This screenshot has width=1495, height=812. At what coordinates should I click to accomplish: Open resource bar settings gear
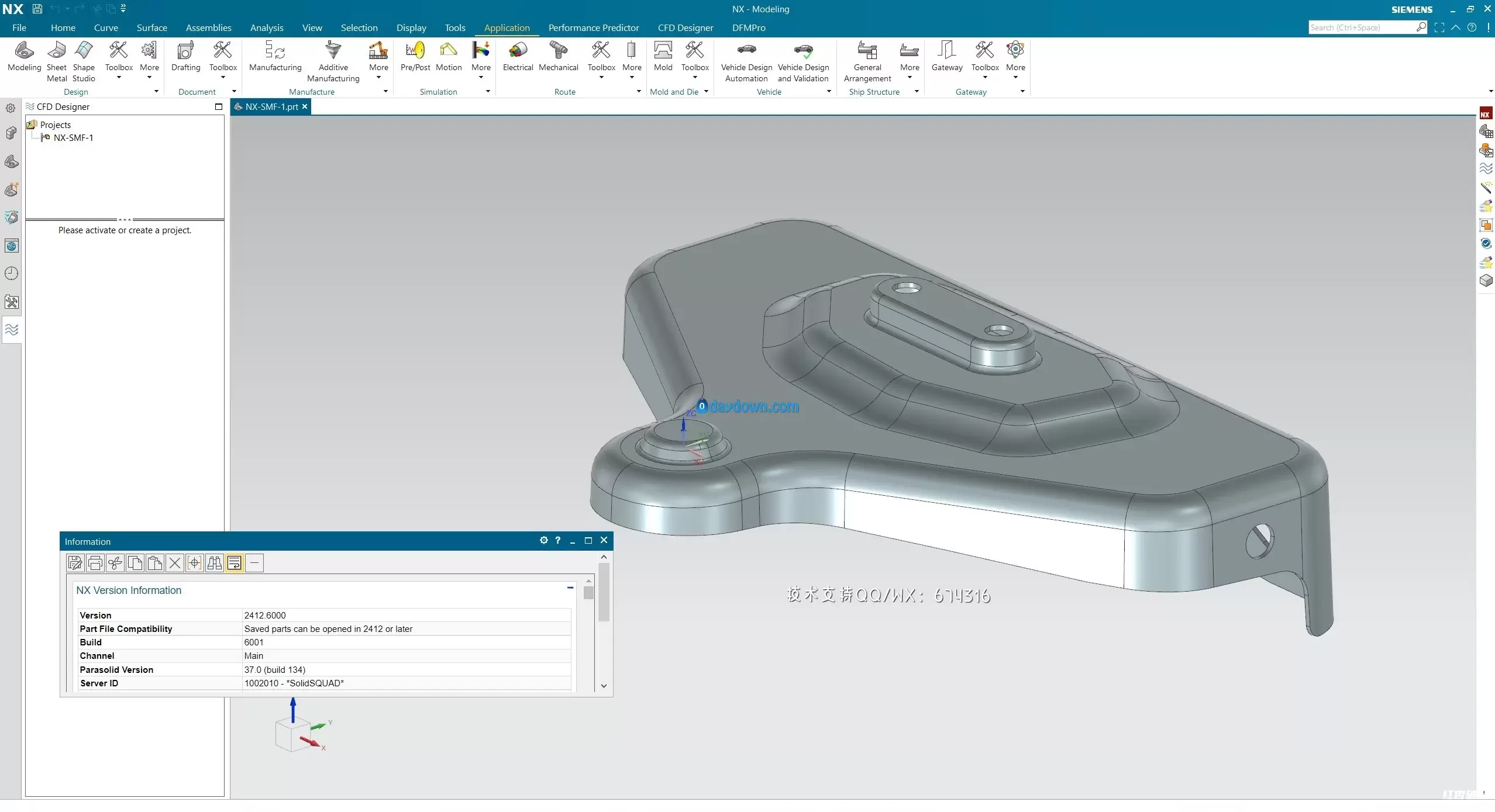pos(11,108)
